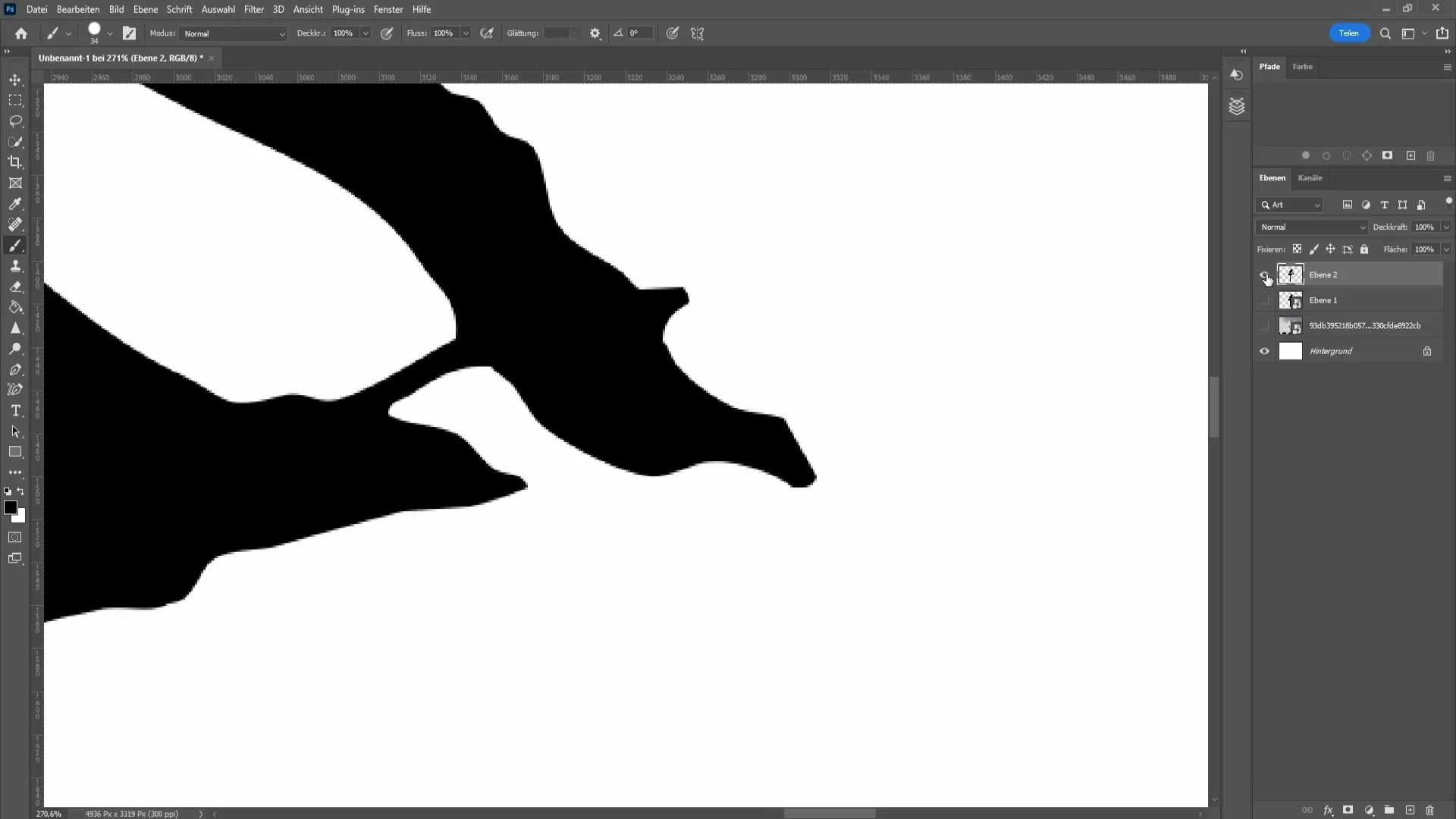Open the Filter menu

pyautogui.click(x=254, y=9)
